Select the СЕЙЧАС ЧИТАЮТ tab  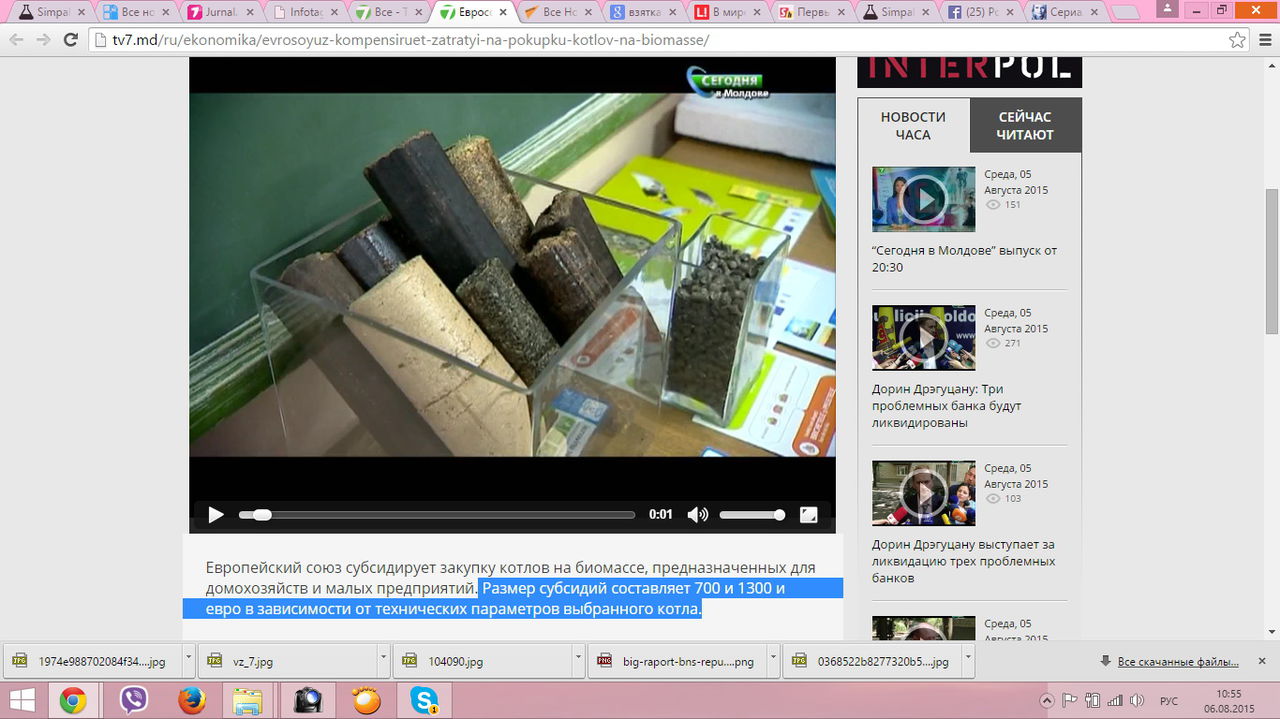click(1026, 126)
